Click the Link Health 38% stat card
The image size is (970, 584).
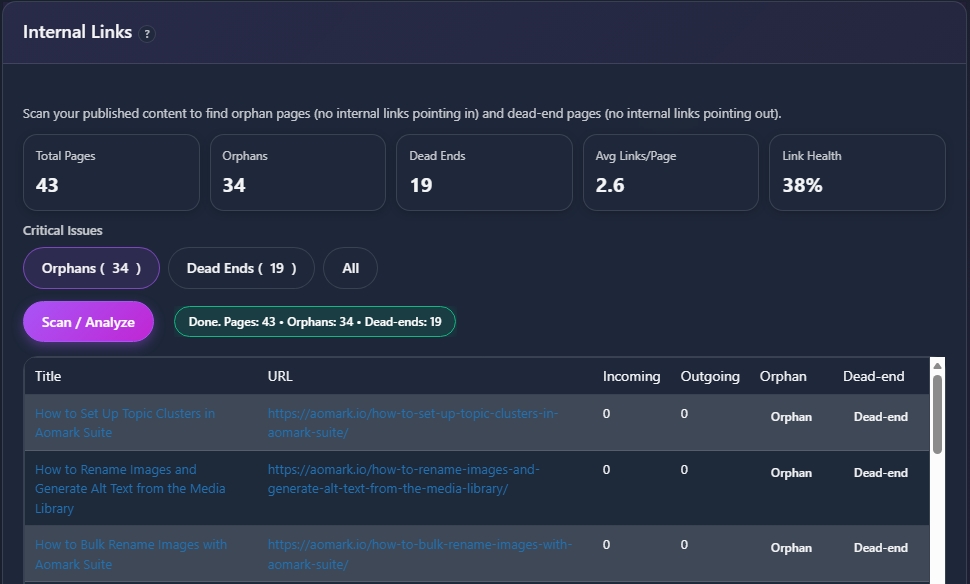[x=857, y=172]
